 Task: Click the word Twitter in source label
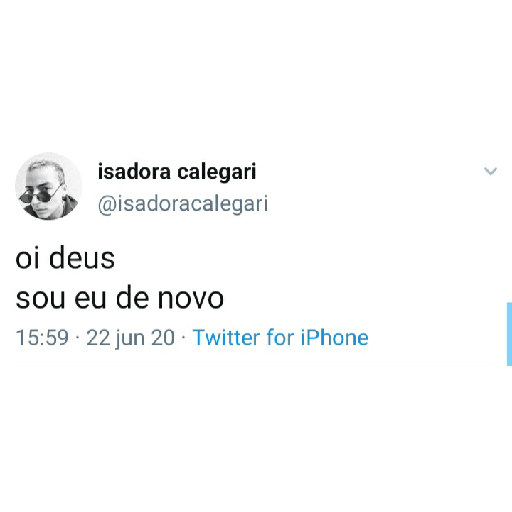(x=227, y=337)
